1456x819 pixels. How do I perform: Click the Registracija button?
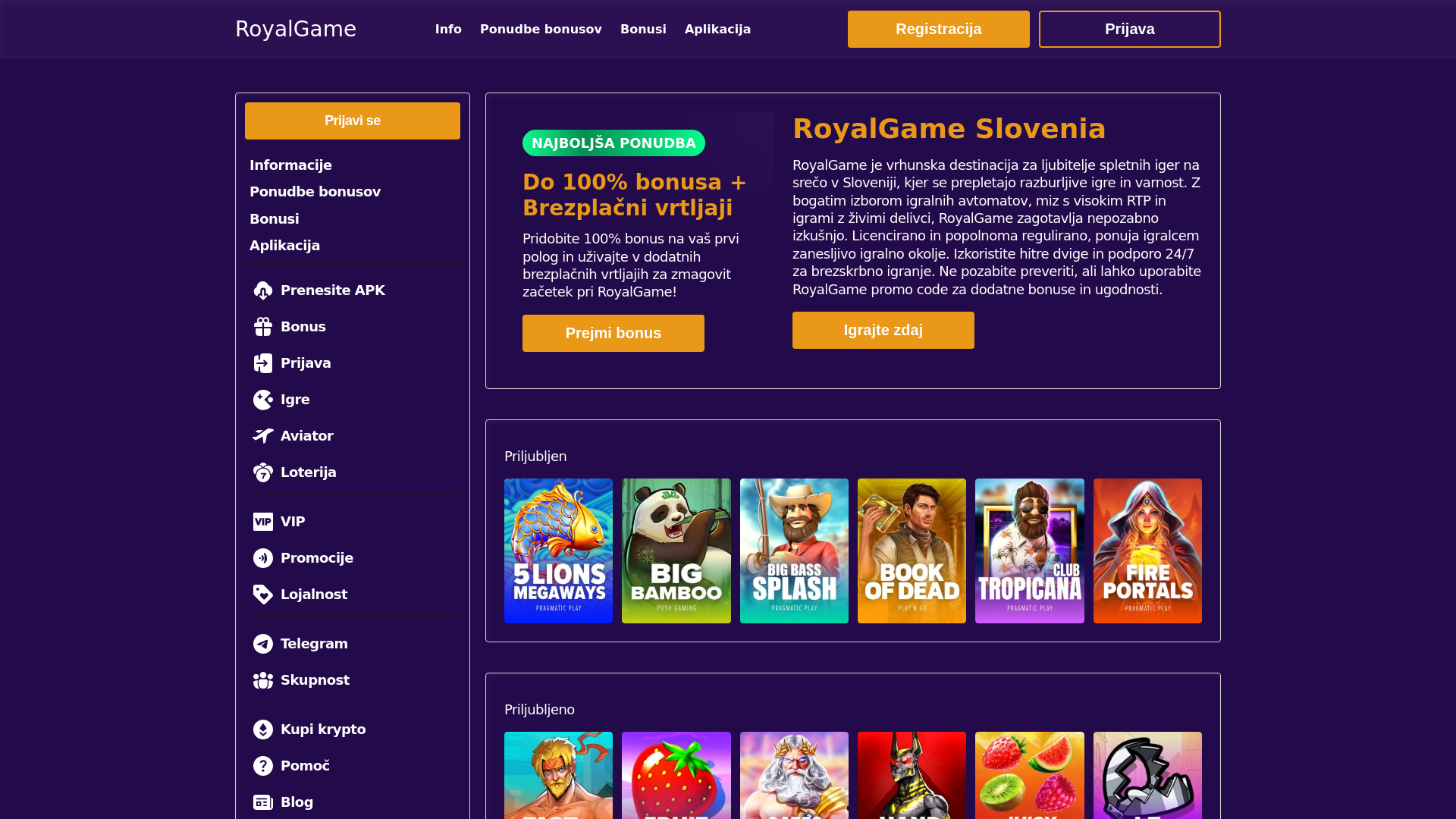pyautogui.click(x=939, y=29)
